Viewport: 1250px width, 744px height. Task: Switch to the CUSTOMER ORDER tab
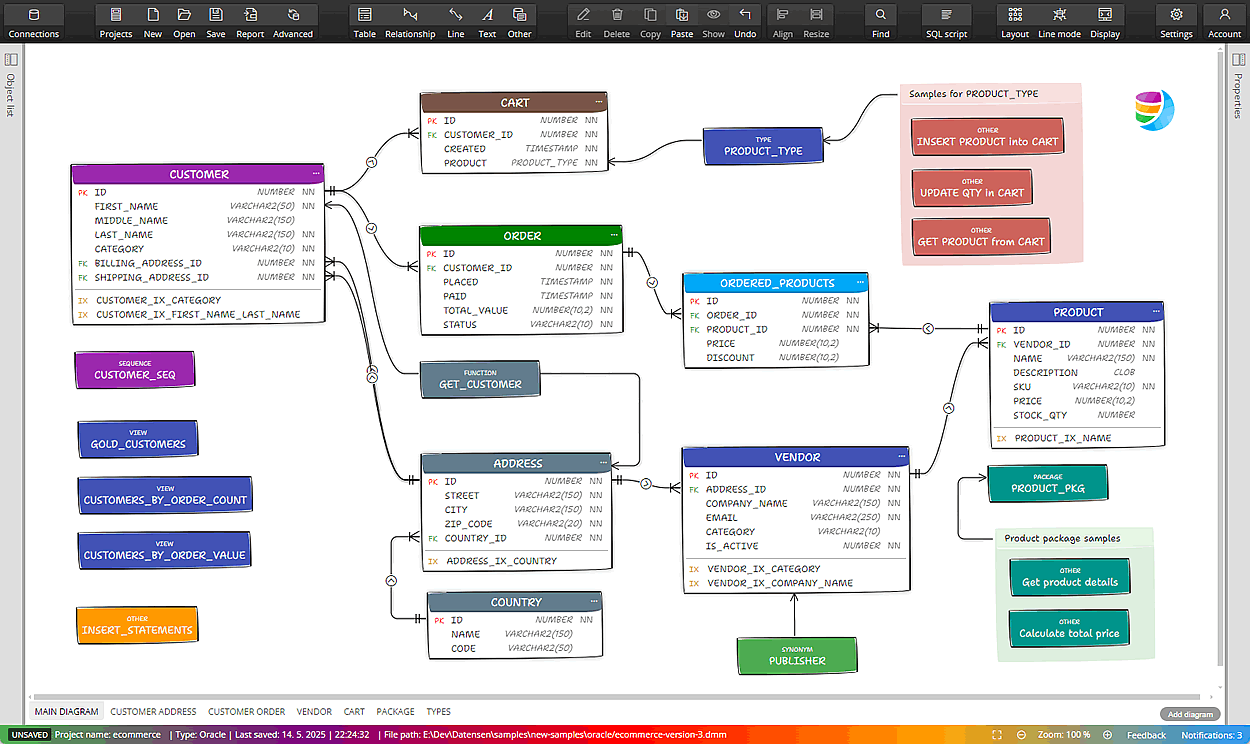click(246, 712)
